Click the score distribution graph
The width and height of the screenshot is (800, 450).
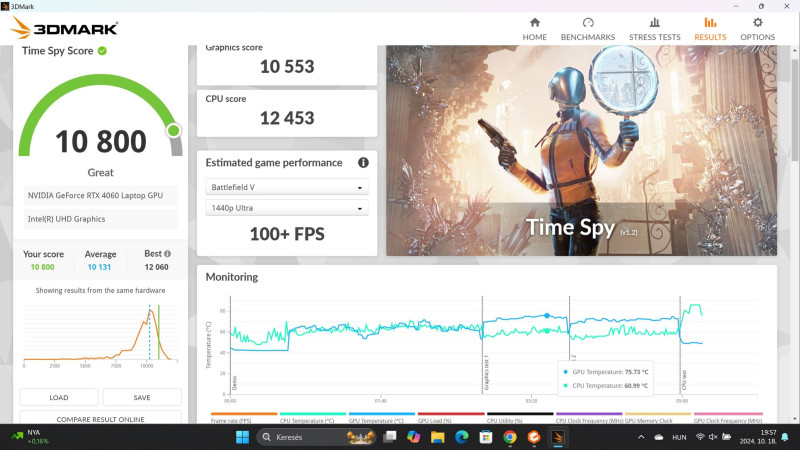pyautogui.click(x=101, y=334)
